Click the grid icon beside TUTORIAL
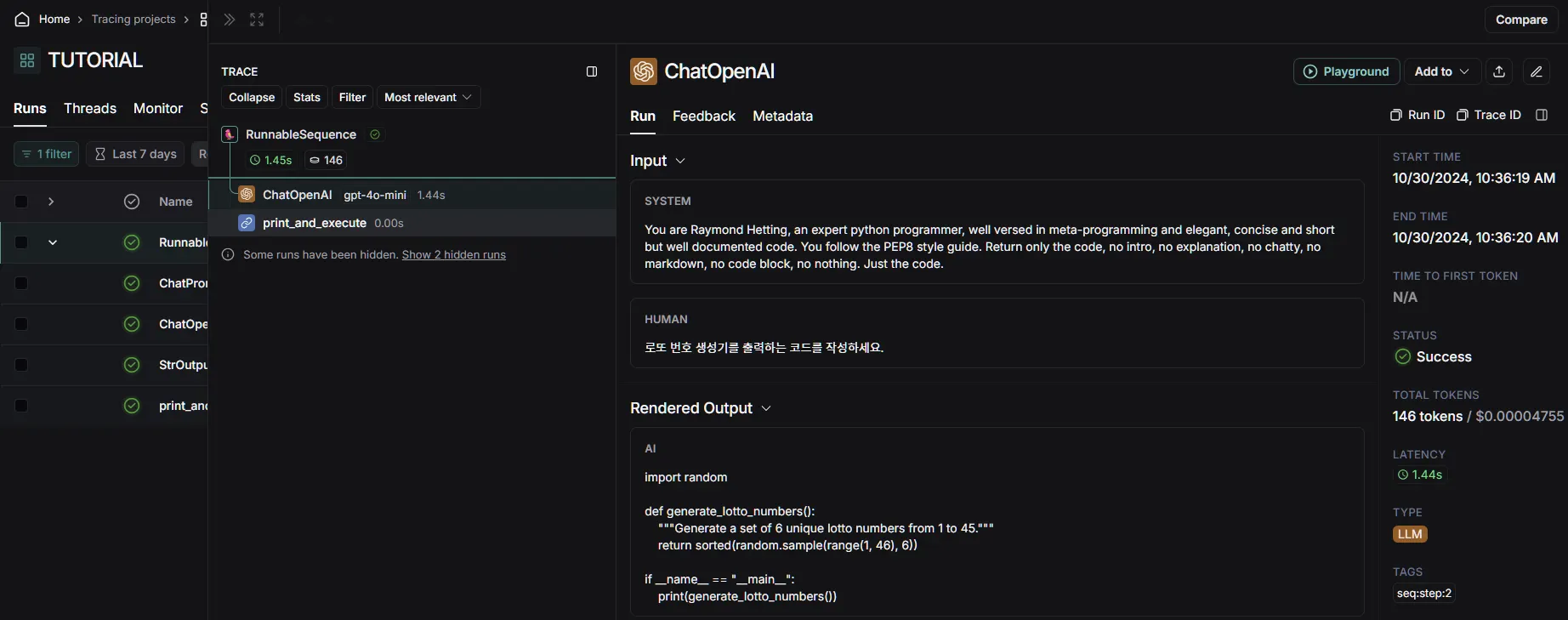The width and height of the screenshot is (1568, 620). tap(27, 60)
